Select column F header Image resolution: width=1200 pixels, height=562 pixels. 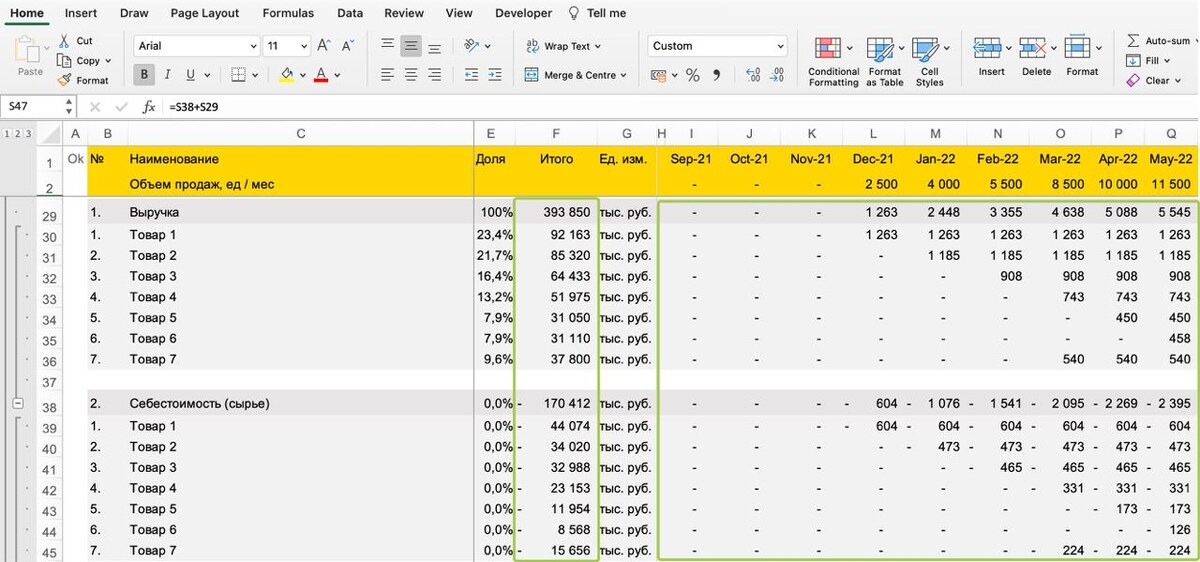(x=556, y=134)
